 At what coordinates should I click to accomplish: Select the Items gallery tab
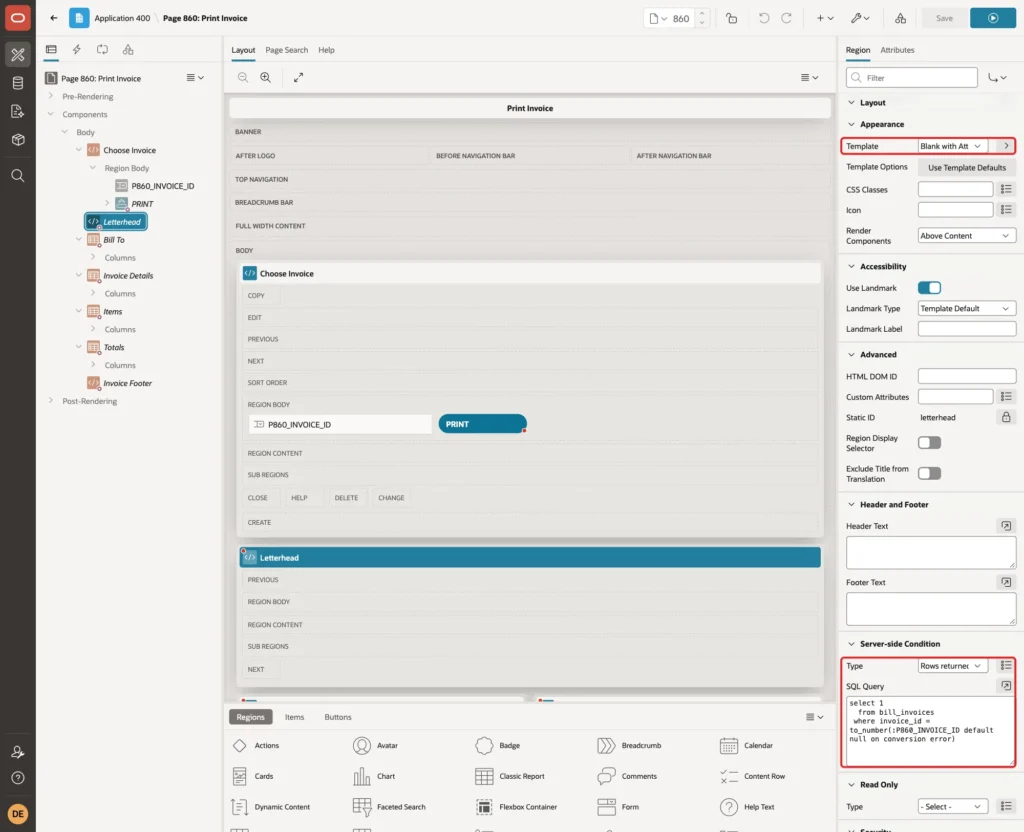point(295,717)
